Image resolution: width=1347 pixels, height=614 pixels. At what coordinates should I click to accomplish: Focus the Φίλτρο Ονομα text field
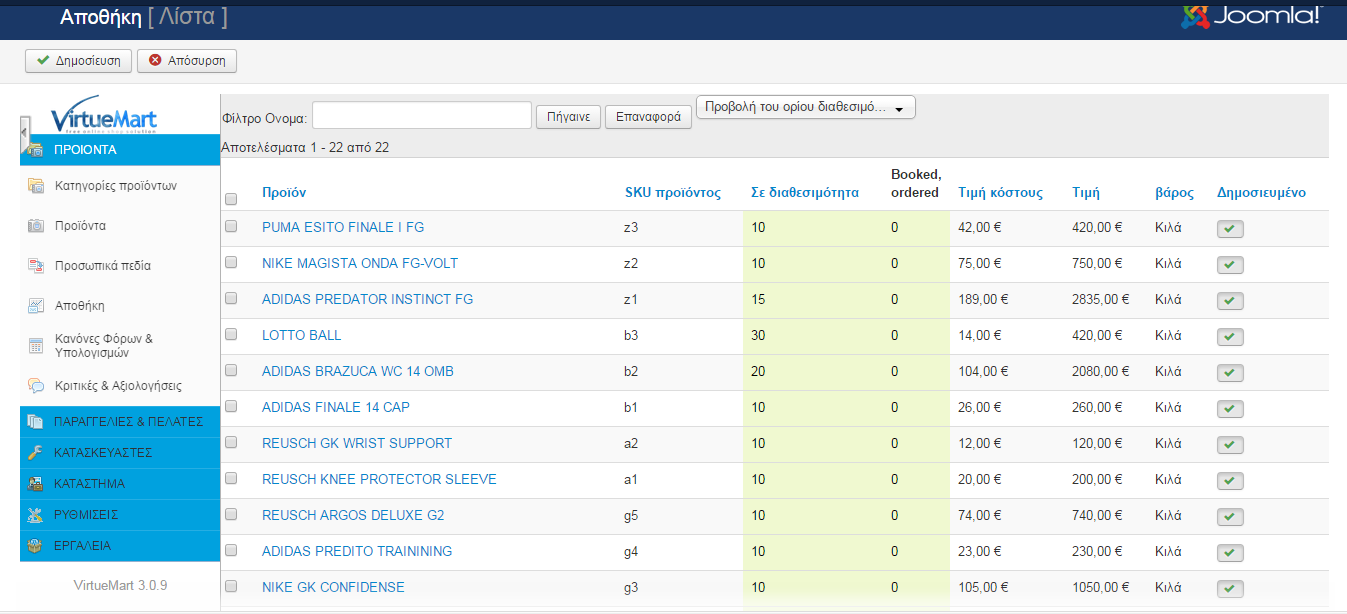coord(422,116)
